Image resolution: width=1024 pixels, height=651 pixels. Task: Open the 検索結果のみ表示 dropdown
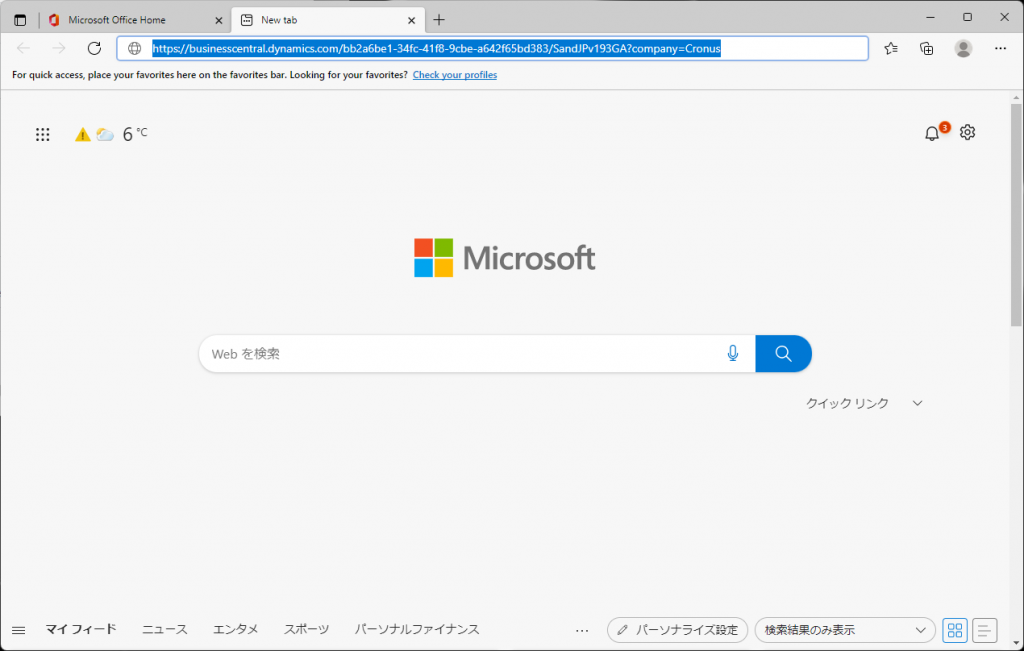[845, 630]
